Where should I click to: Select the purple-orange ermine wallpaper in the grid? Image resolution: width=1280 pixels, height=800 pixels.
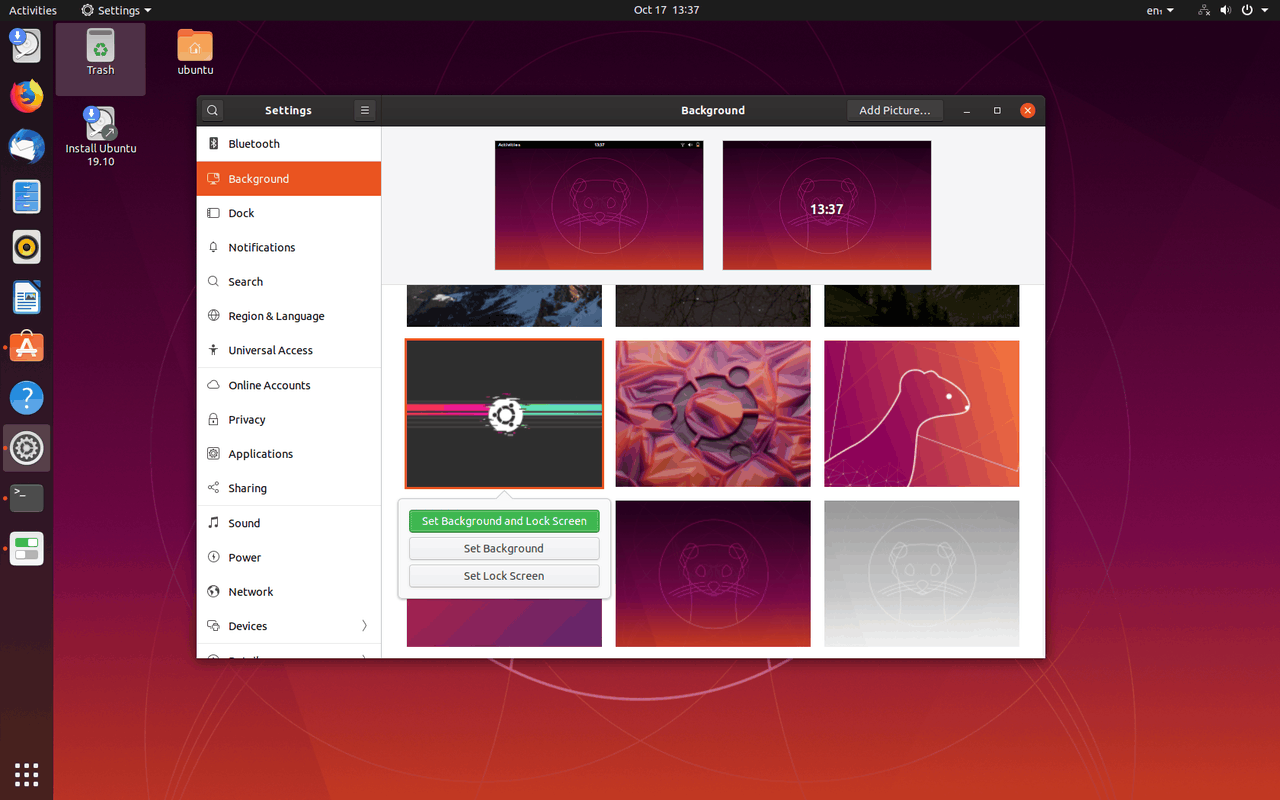[x=713, y=574]
